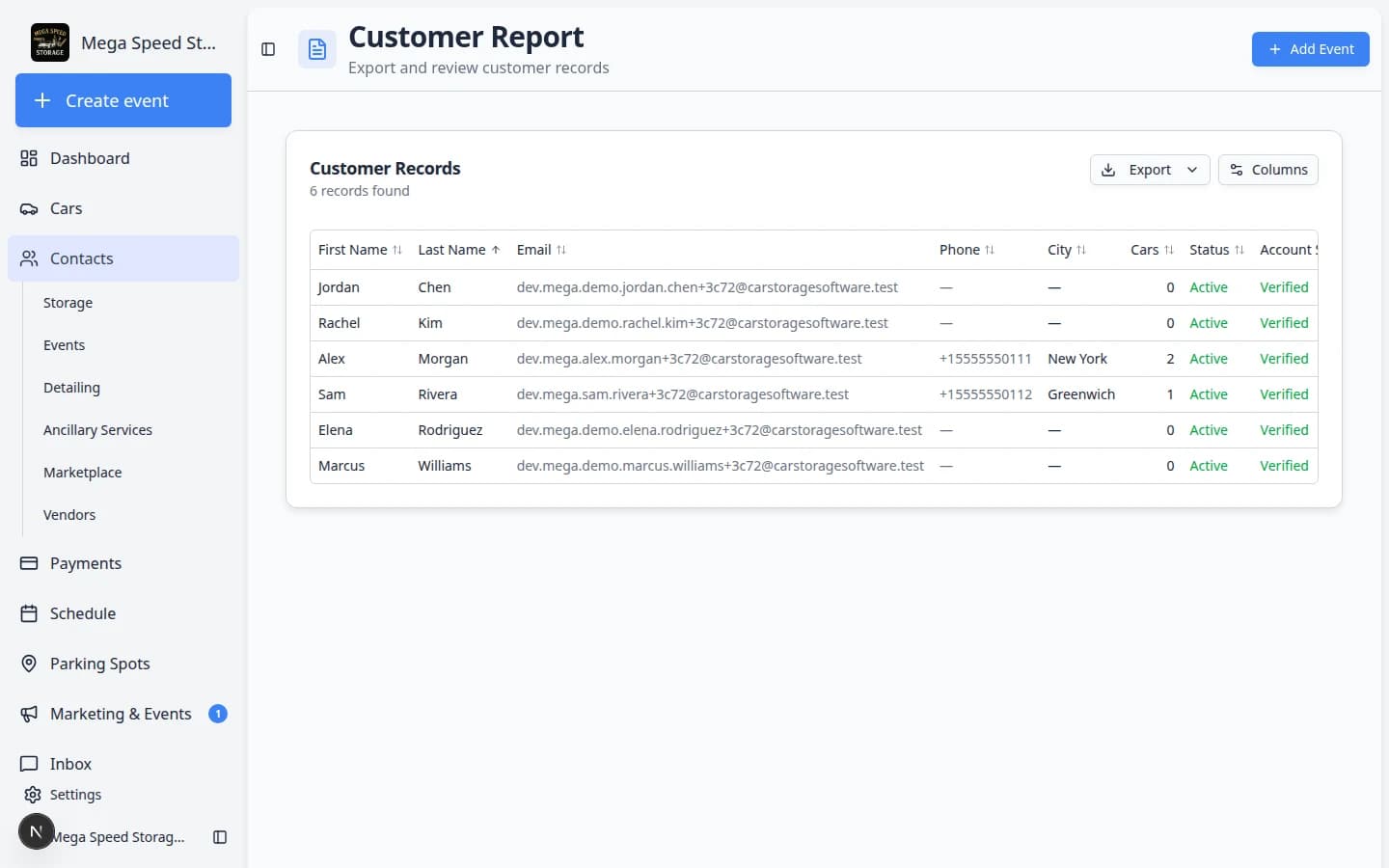The width and height of the screenshot is (1389, 868).
Task: Click first name Marcus in table
Action: click(341, 466)
